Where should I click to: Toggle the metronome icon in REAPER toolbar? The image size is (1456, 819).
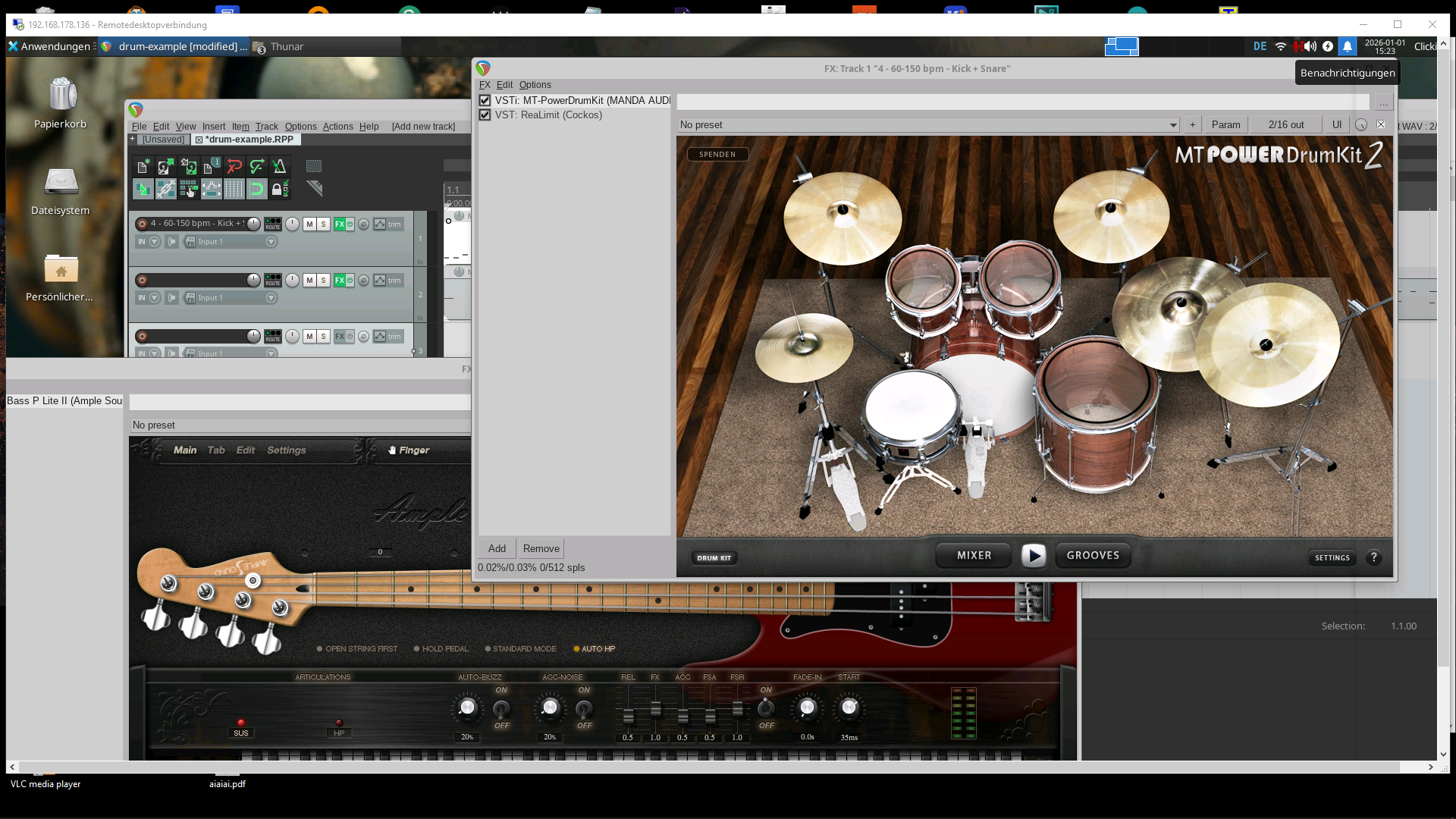coord(280,167)
